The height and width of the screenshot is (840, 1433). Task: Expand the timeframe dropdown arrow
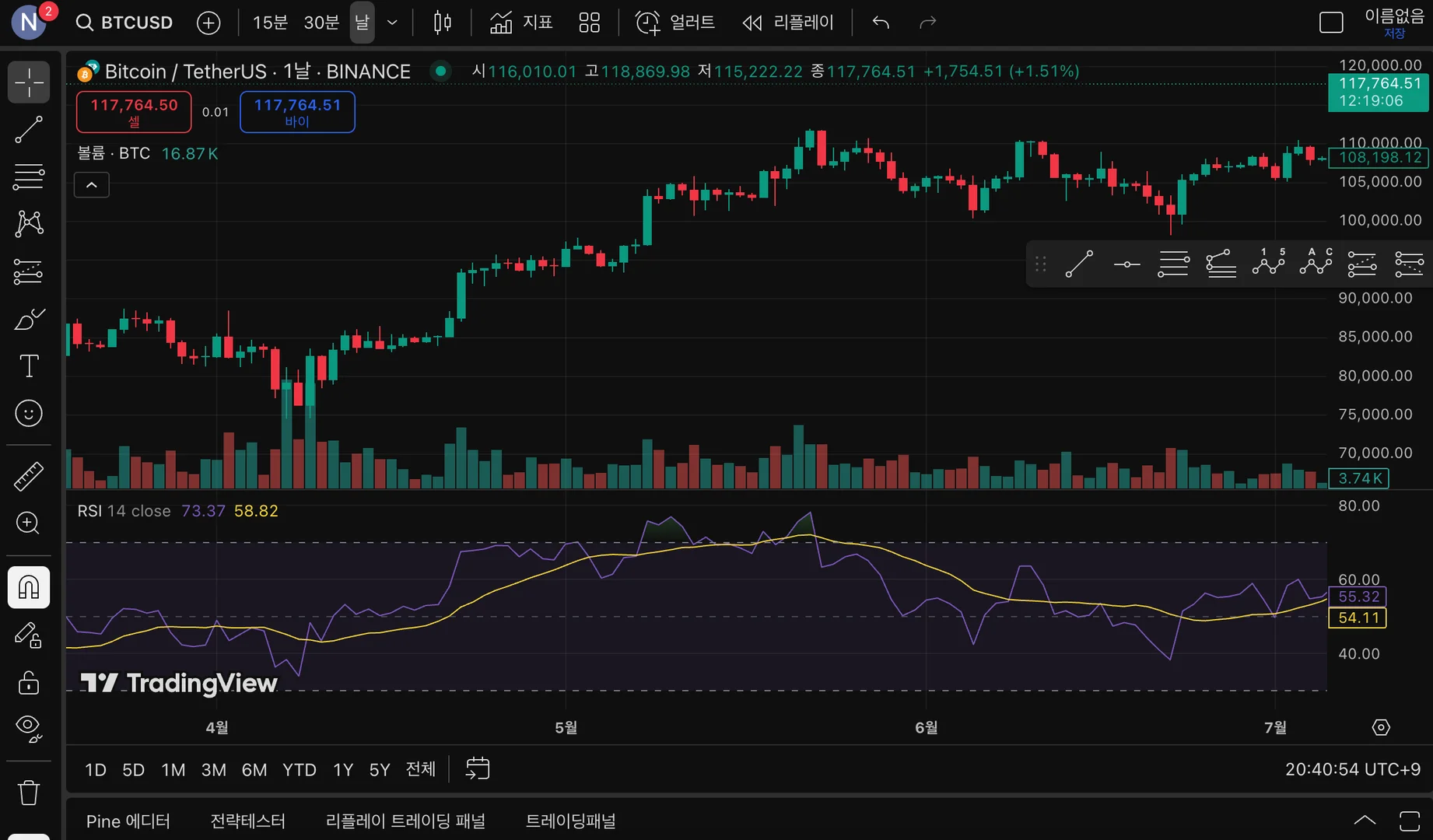tap(393, 23)
